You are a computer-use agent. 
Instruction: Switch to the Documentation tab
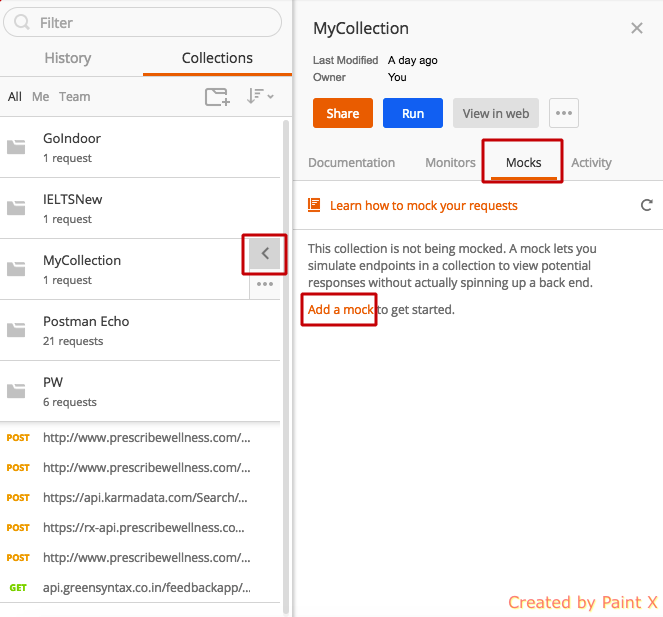pos(351,162)
